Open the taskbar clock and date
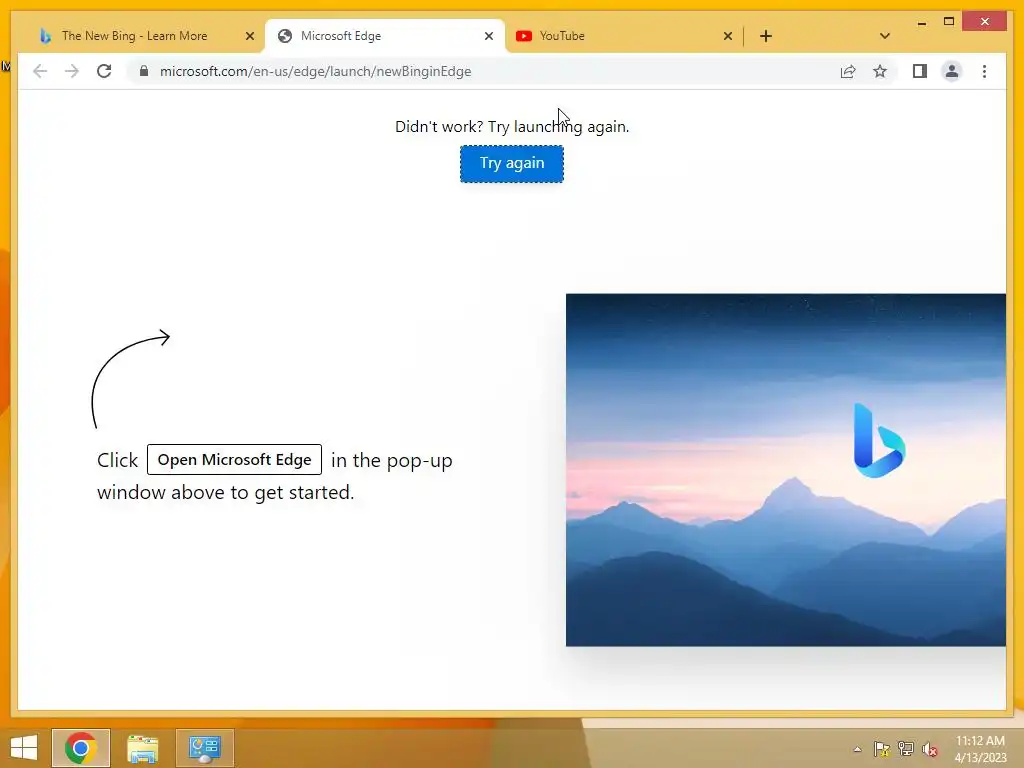This screenshot has height=768, width=1024. pyautogui.click(x=980, y=749)
